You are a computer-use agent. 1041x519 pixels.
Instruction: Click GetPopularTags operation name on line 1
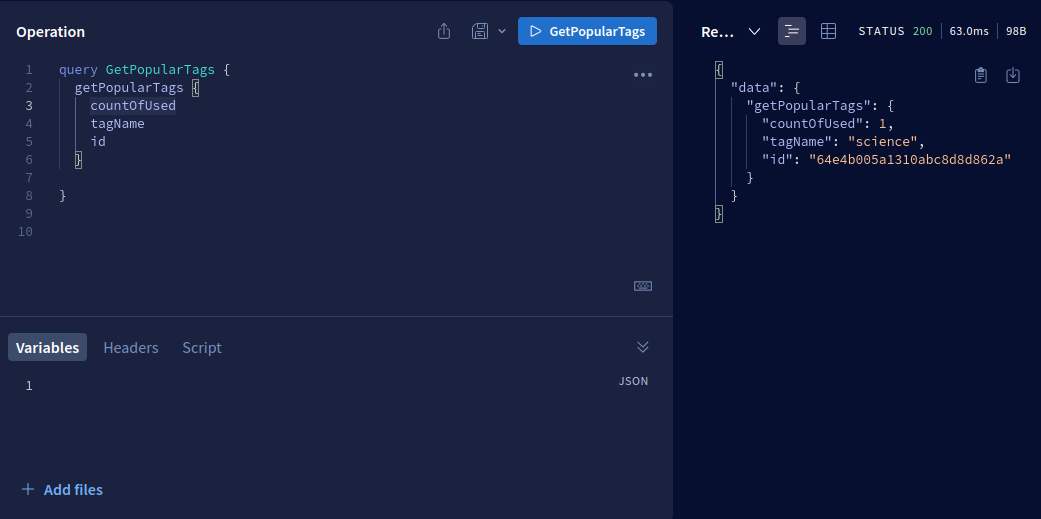[160, 70]
